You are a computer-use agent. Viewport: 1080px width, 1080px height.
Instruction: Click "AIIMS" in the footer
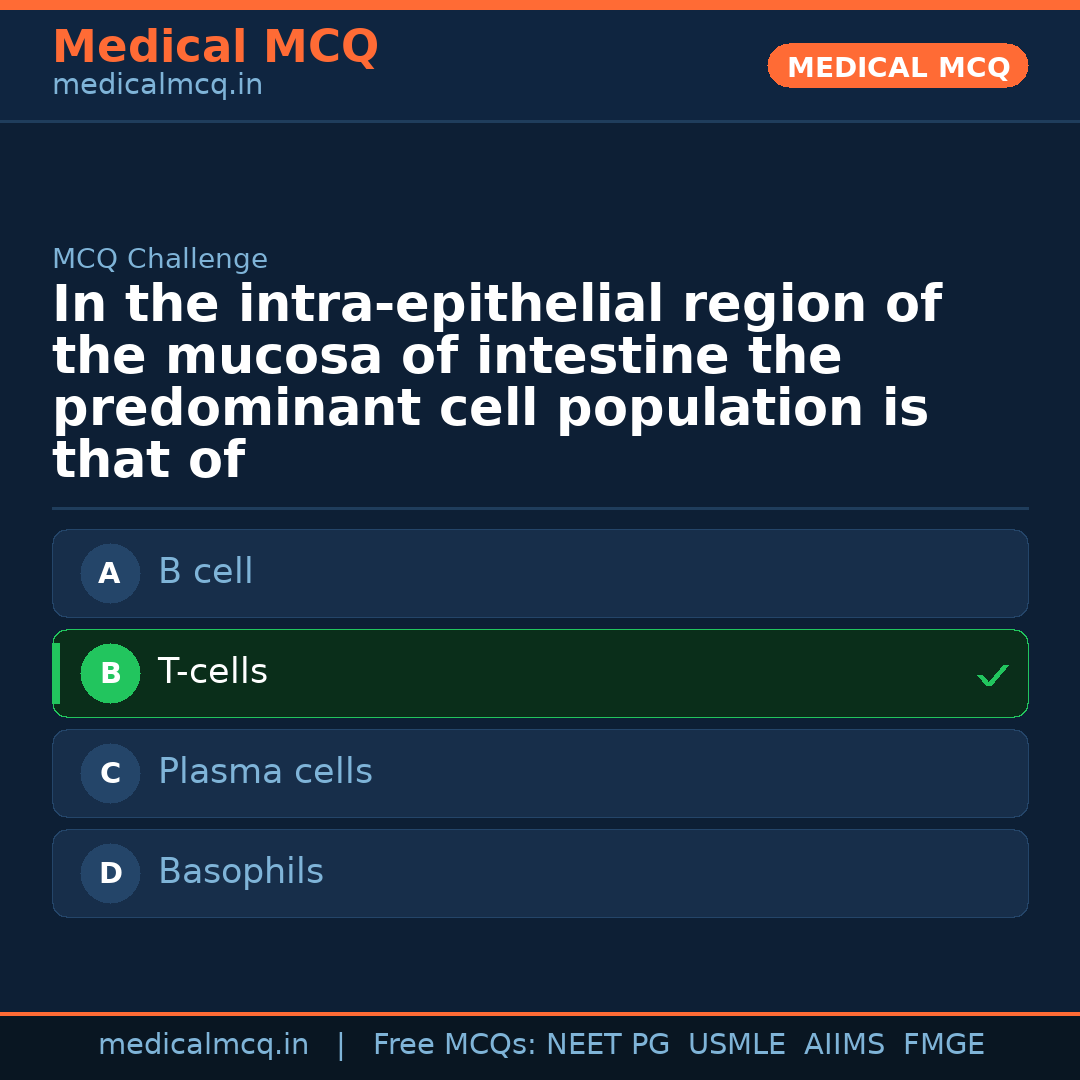tap(844, 1045)
